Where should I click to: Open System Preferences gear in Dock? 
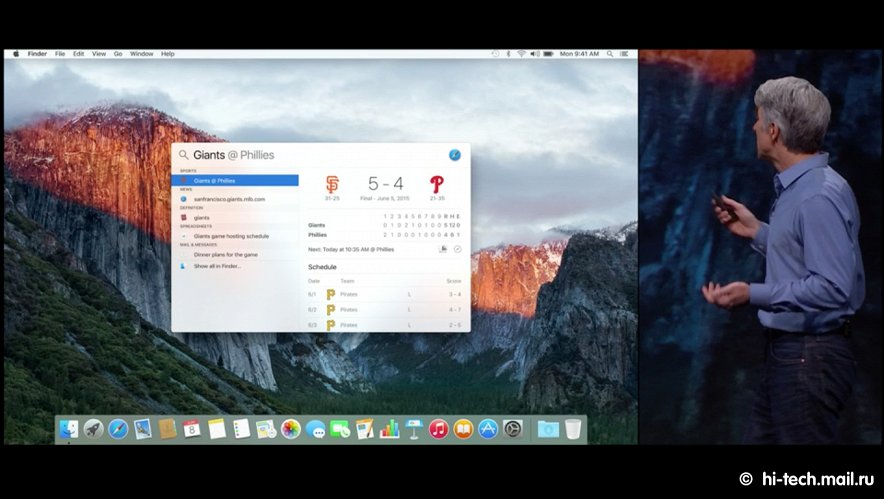(x=513, y=429)
